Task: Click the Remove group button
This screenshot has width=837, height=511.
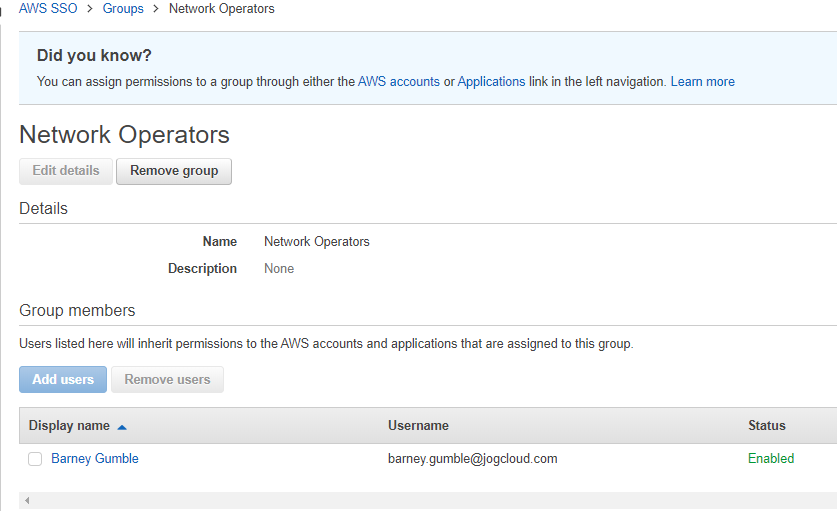Action: pyautogui.click(x=174, y=171)
